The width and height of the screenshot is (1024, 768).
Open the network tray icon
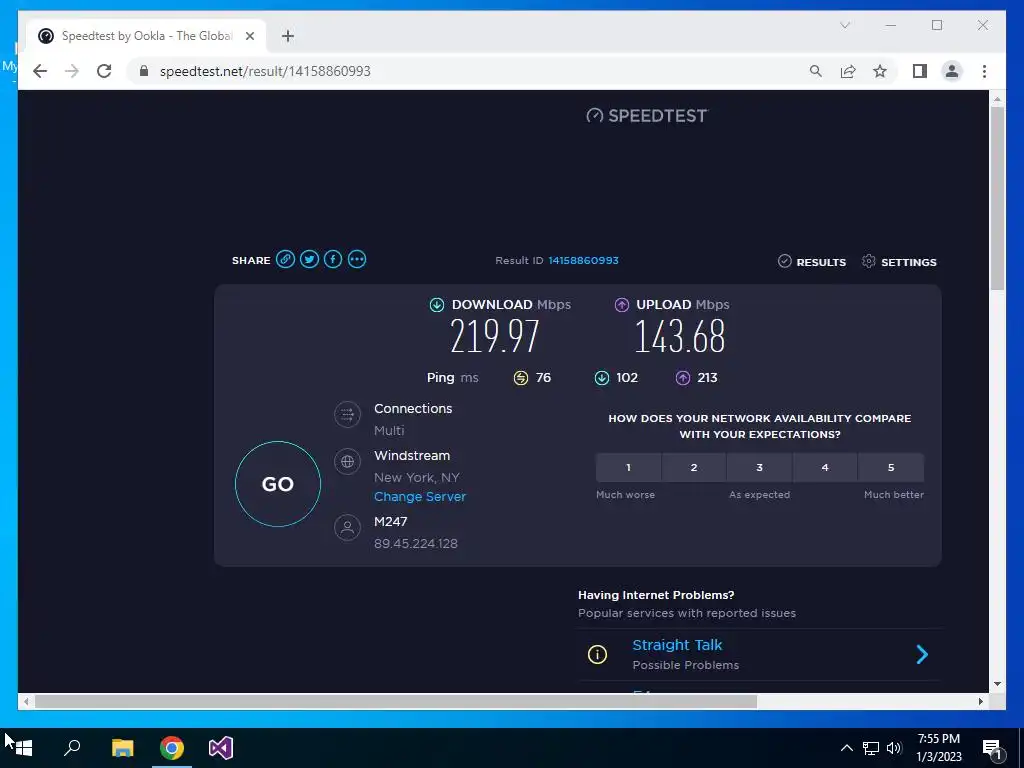click(871, 748)
